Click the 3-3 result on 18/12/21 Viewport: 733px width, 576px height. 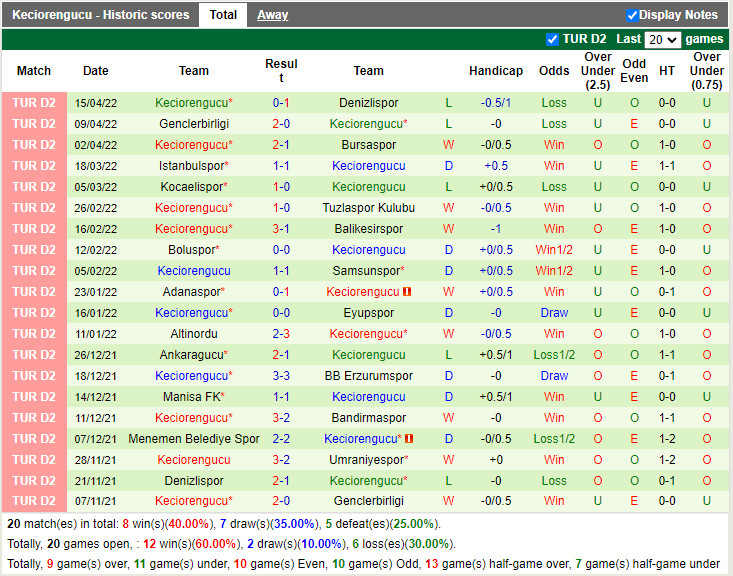tap(281, 376)
